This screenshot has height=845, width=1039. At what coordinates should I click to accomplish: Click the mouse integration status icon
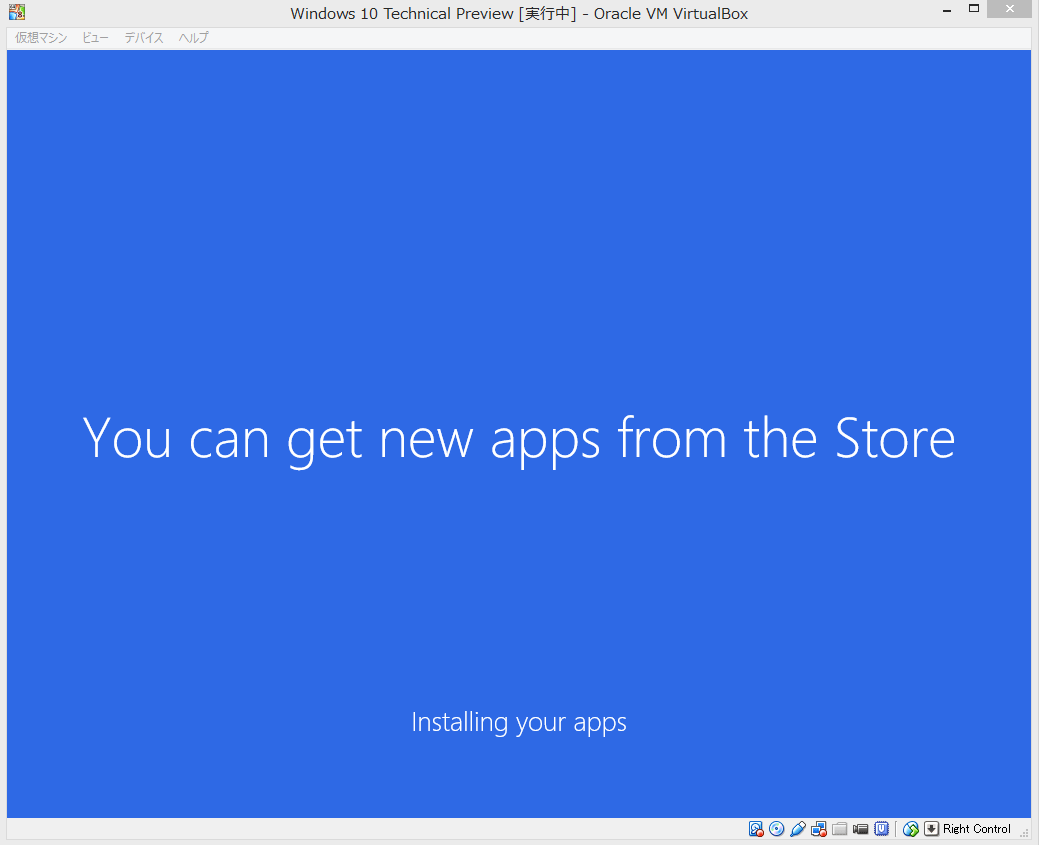pyautogui.click(x=910, y=828)
